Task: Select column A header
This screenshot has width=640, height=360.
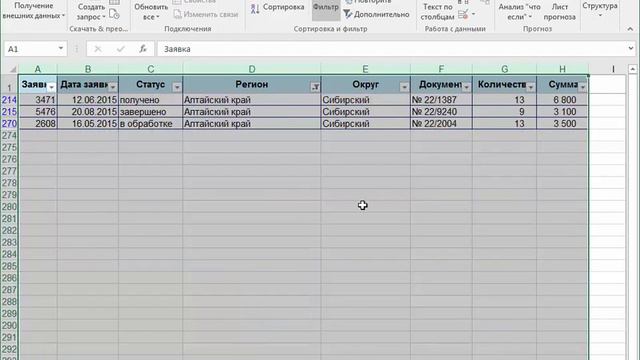Action: pyautogui.click(x=38, y=69)
